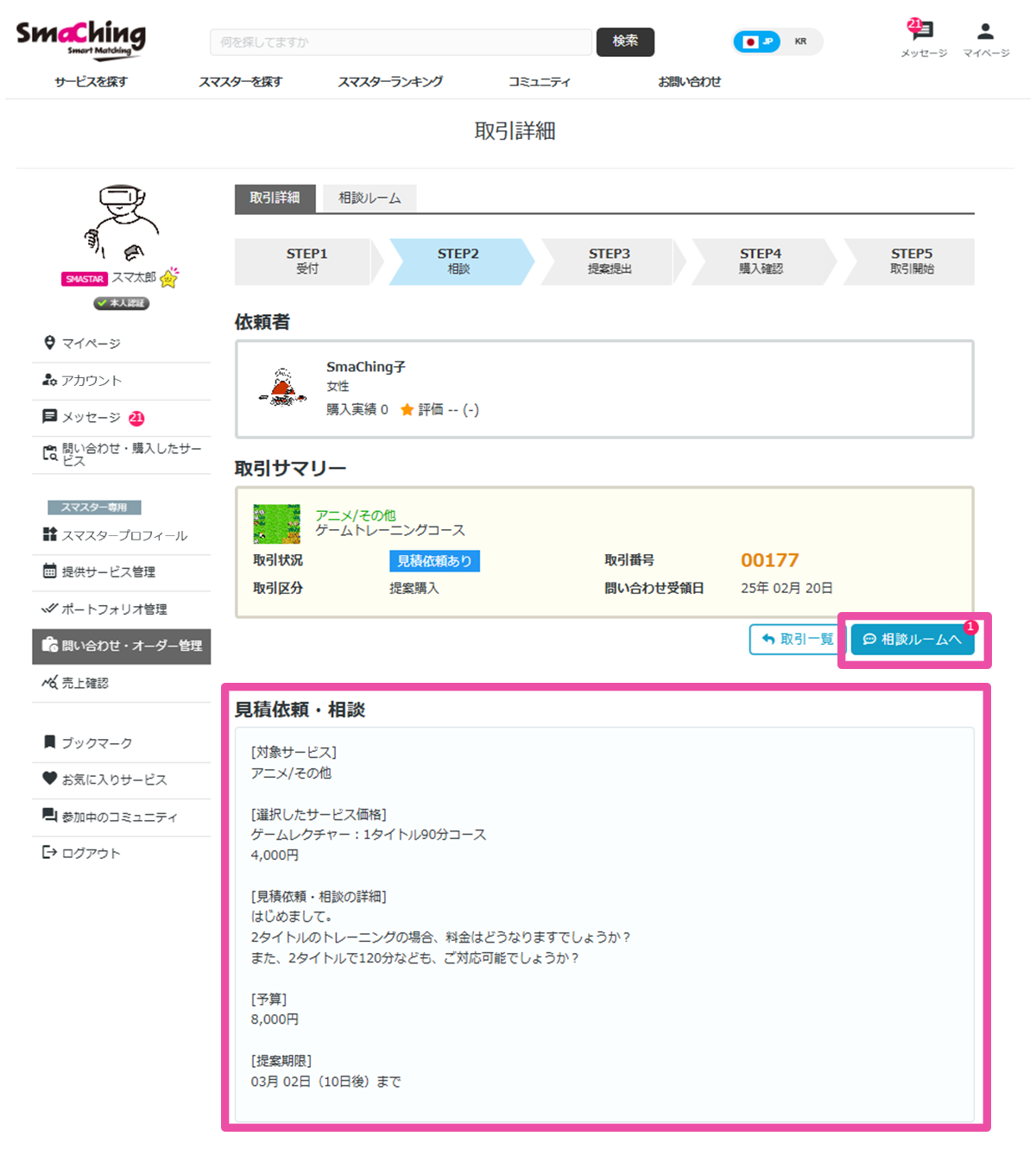Open 売上確認 in the sidebar
This screenshot has height=1155, width=1036.
pos(84,683)
